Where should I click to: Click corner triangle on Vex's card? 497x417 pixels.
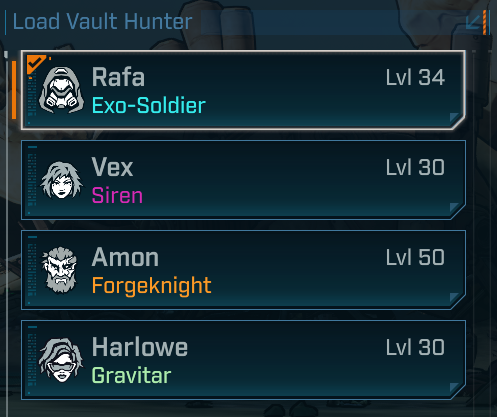pyautogui.click(x=454, y=207)
